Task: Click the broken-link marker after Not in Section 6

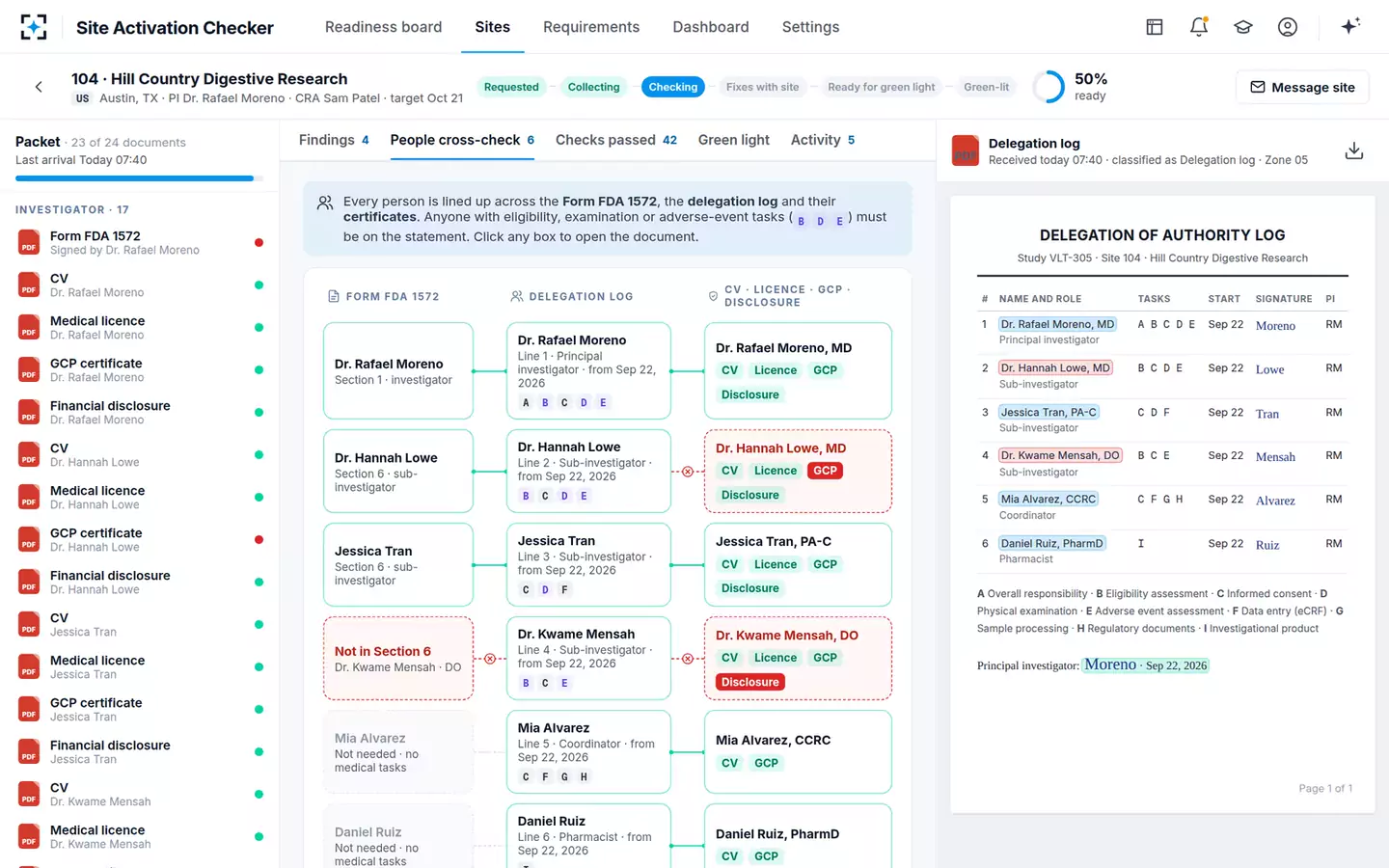Action: 490,659
